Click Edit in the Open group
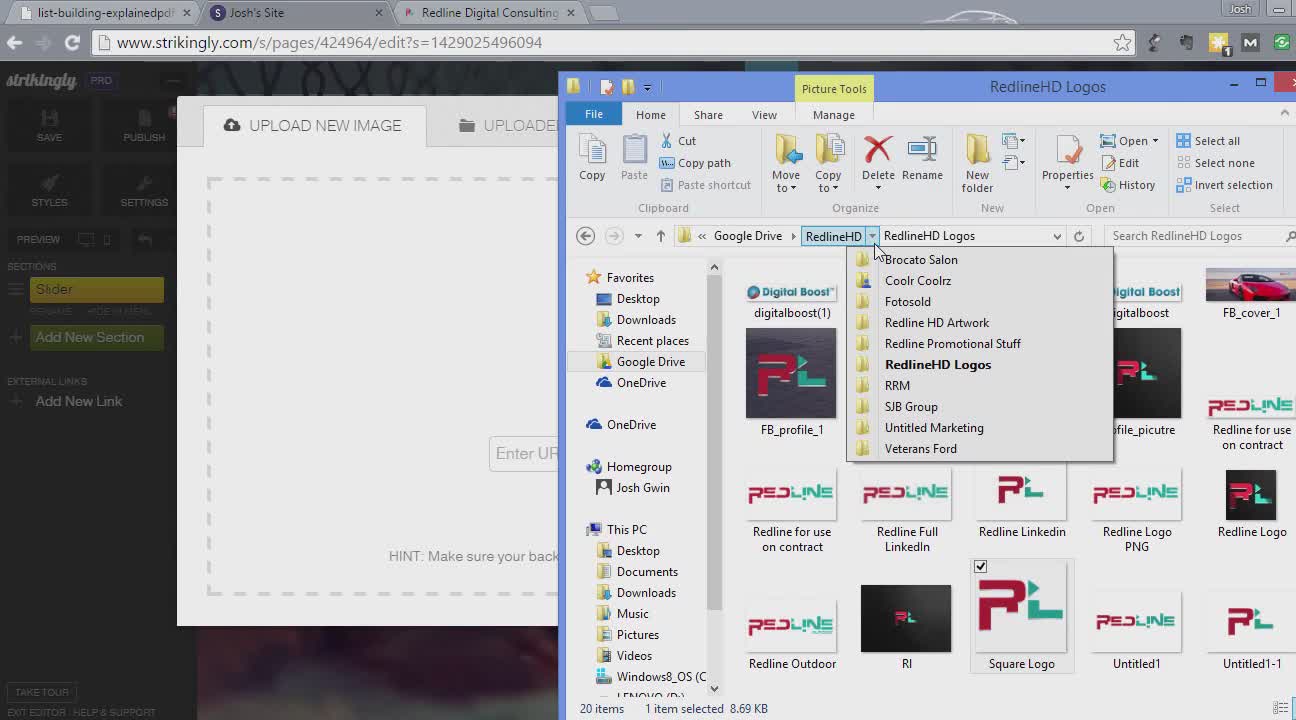The height and width of the screenshot is (720, 1296). tap(1120, 163)
